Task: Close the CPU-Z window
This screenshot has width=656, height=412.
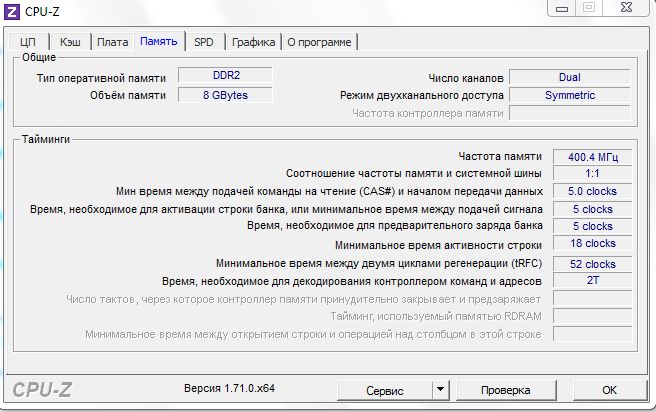Action: tap(626, 8)
